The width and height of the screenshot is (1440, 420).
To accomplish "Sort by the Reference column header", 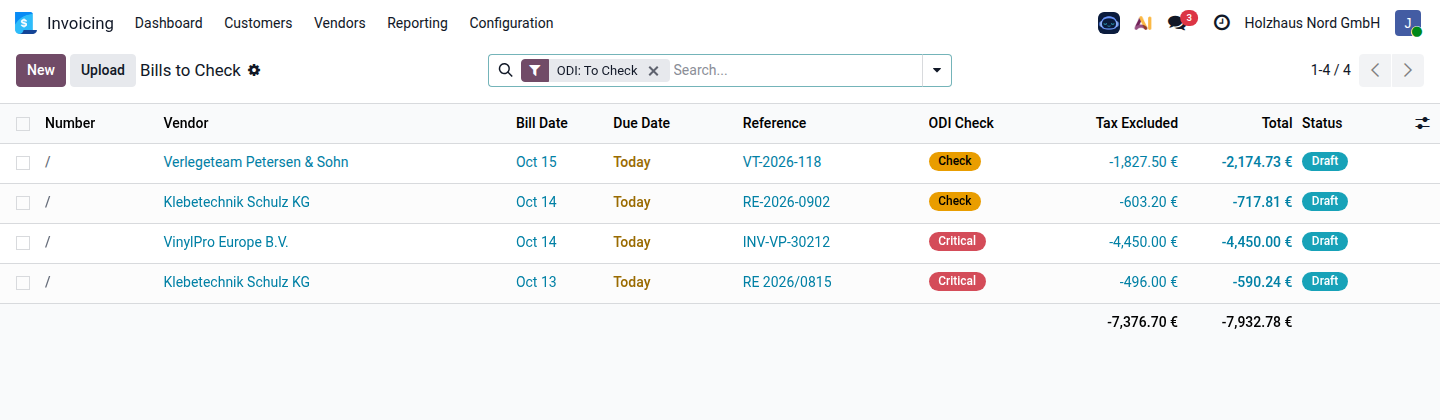I will (774, 123).
